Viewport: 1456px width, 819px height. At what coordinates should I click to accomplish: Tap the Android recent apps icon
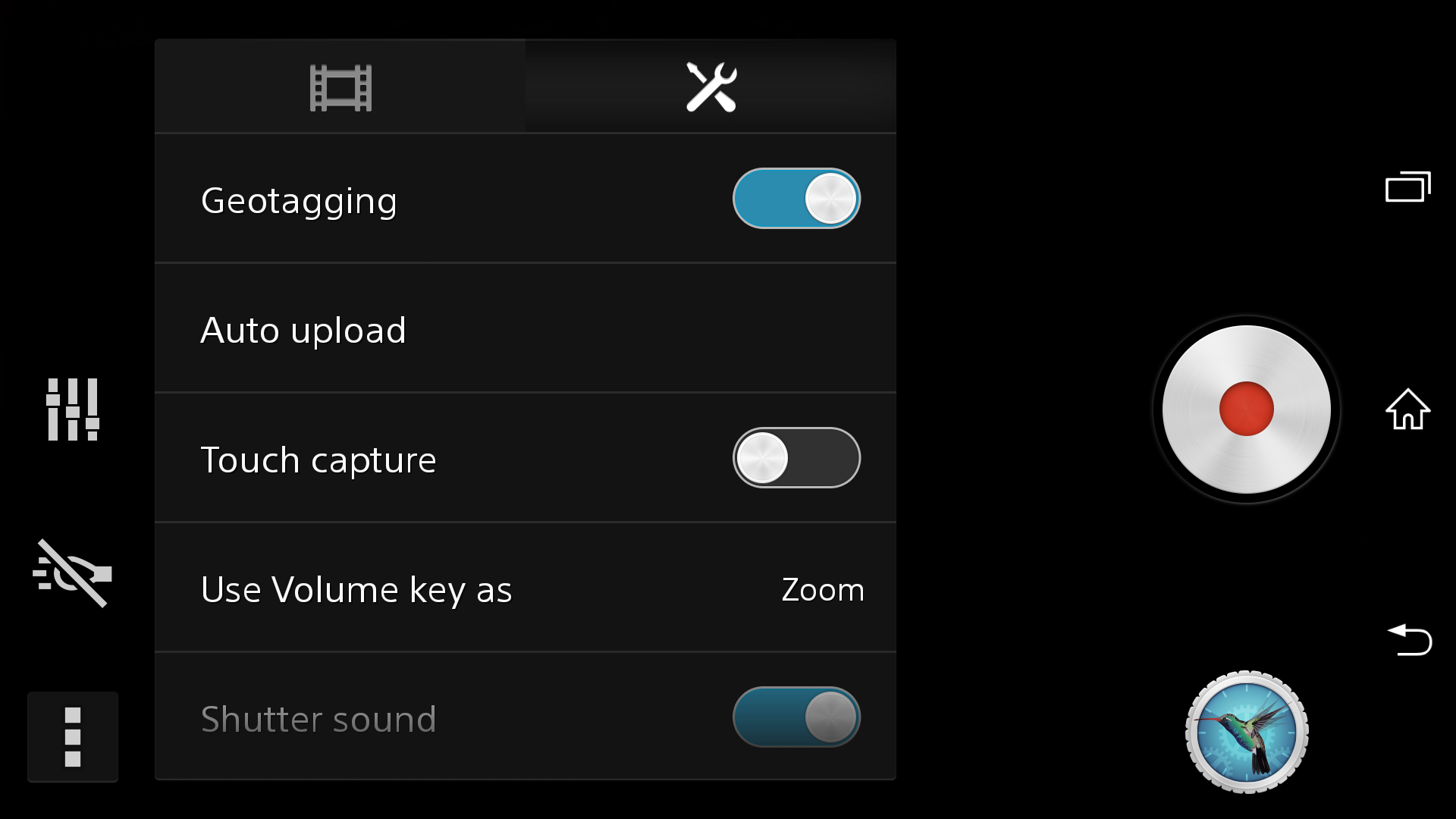[x=1408, y=187]
